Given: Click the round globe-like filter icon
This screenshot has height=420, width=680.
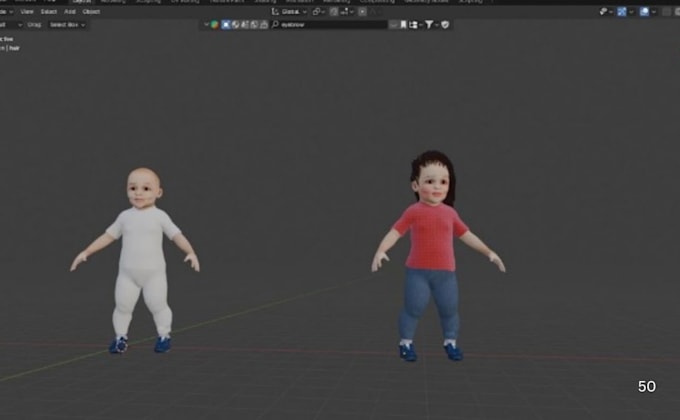Looking at the screenshot, I should pyautogui.click(x=235, y=25).
